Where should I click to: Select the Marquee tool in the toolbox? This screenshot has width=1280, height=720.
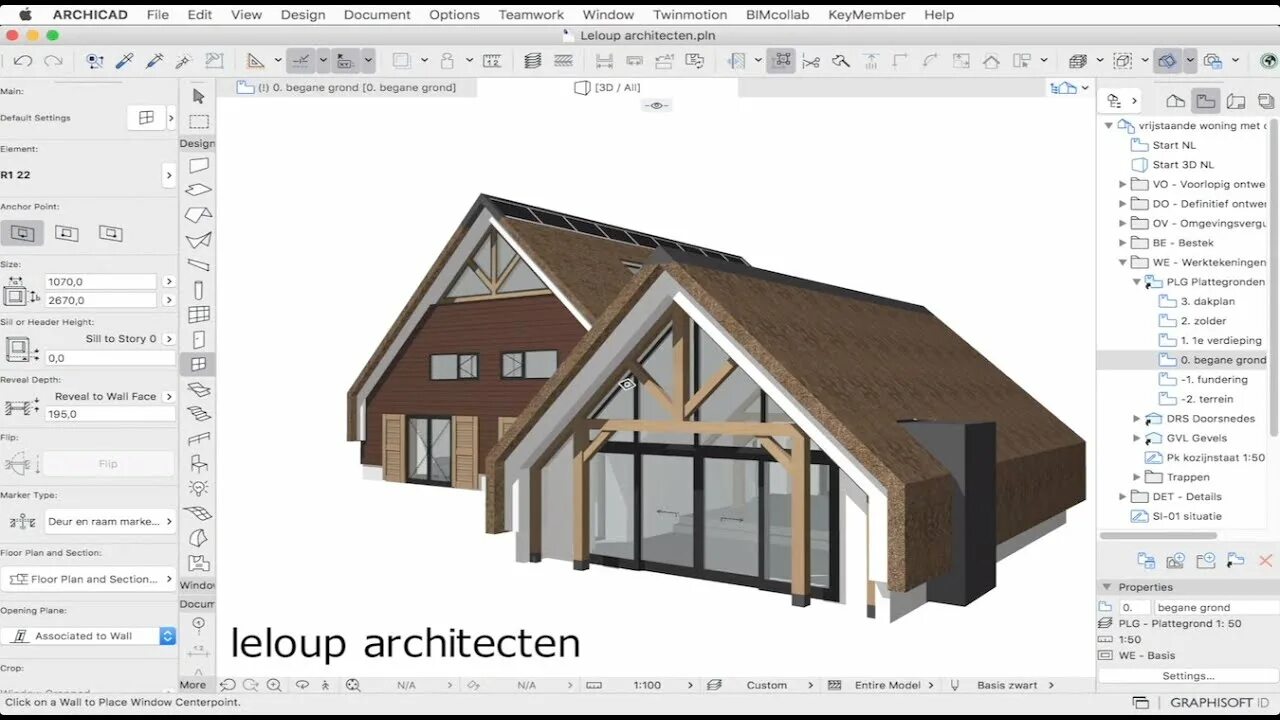pos(199,122)
